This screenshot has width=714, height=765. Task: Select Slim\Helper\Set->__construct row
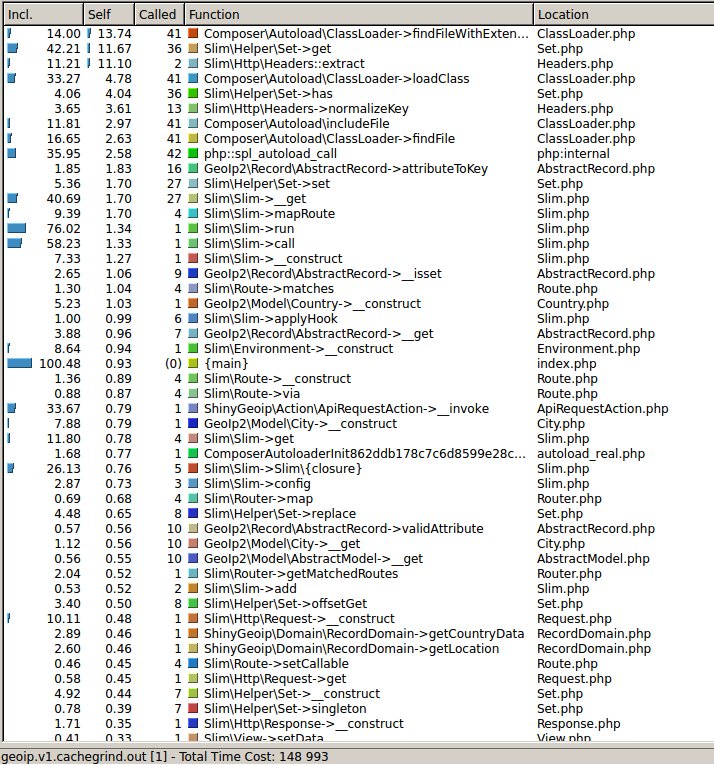point(359,694)
